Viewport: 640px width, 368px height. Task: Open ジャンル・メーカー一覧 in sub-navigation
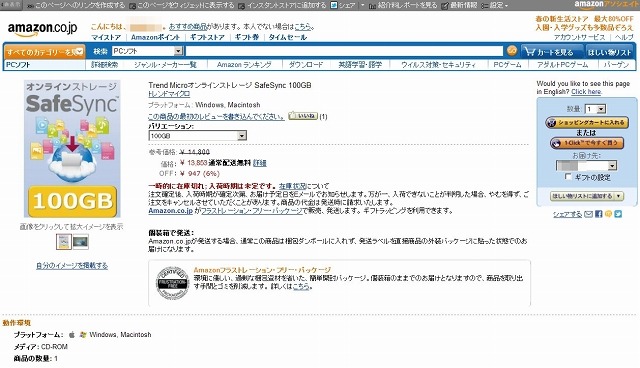point(165,65)
